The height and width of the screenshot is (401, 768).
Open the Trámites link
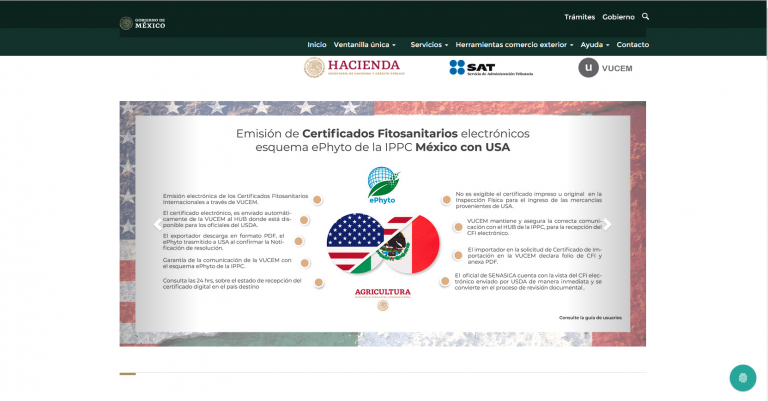point(579,17)
